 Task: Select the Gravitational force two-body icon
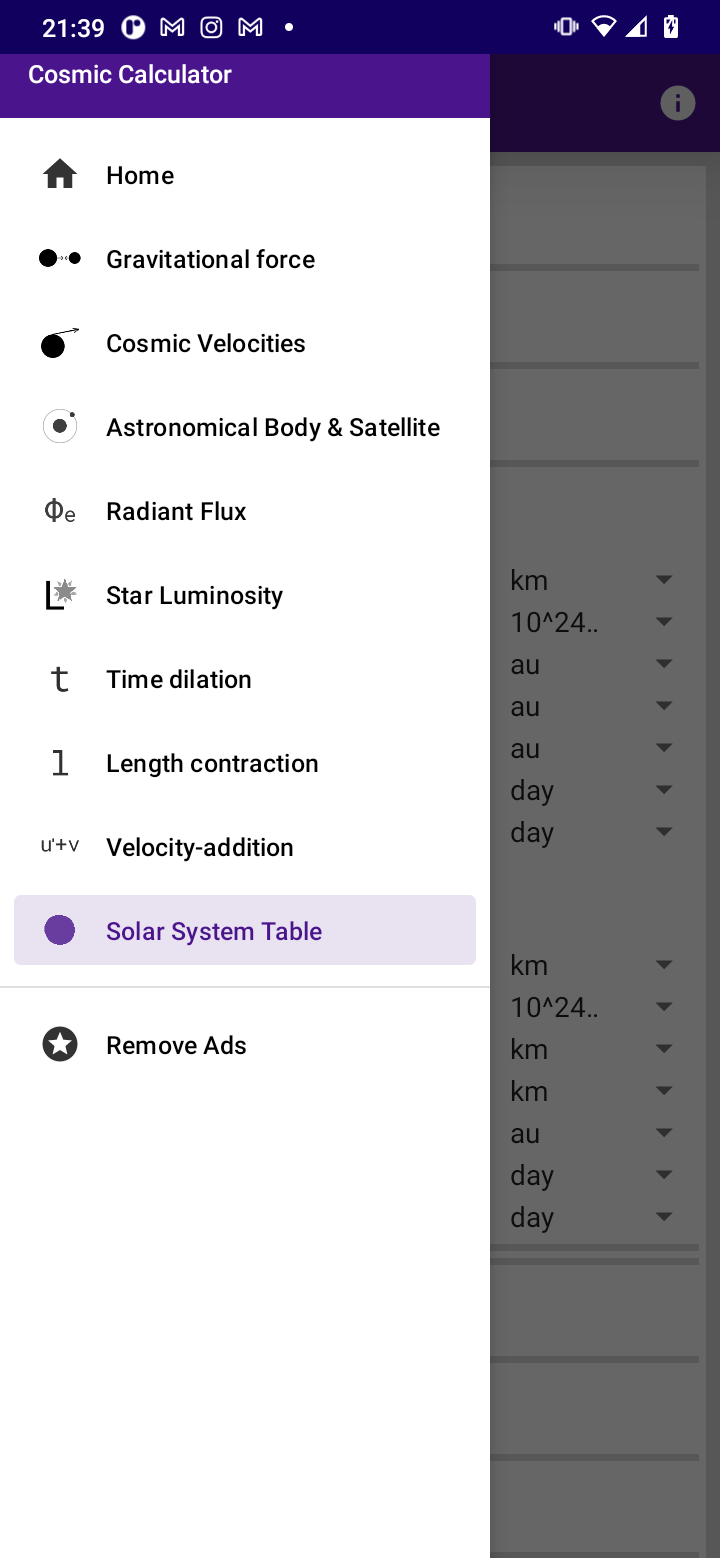pos(60,259)
